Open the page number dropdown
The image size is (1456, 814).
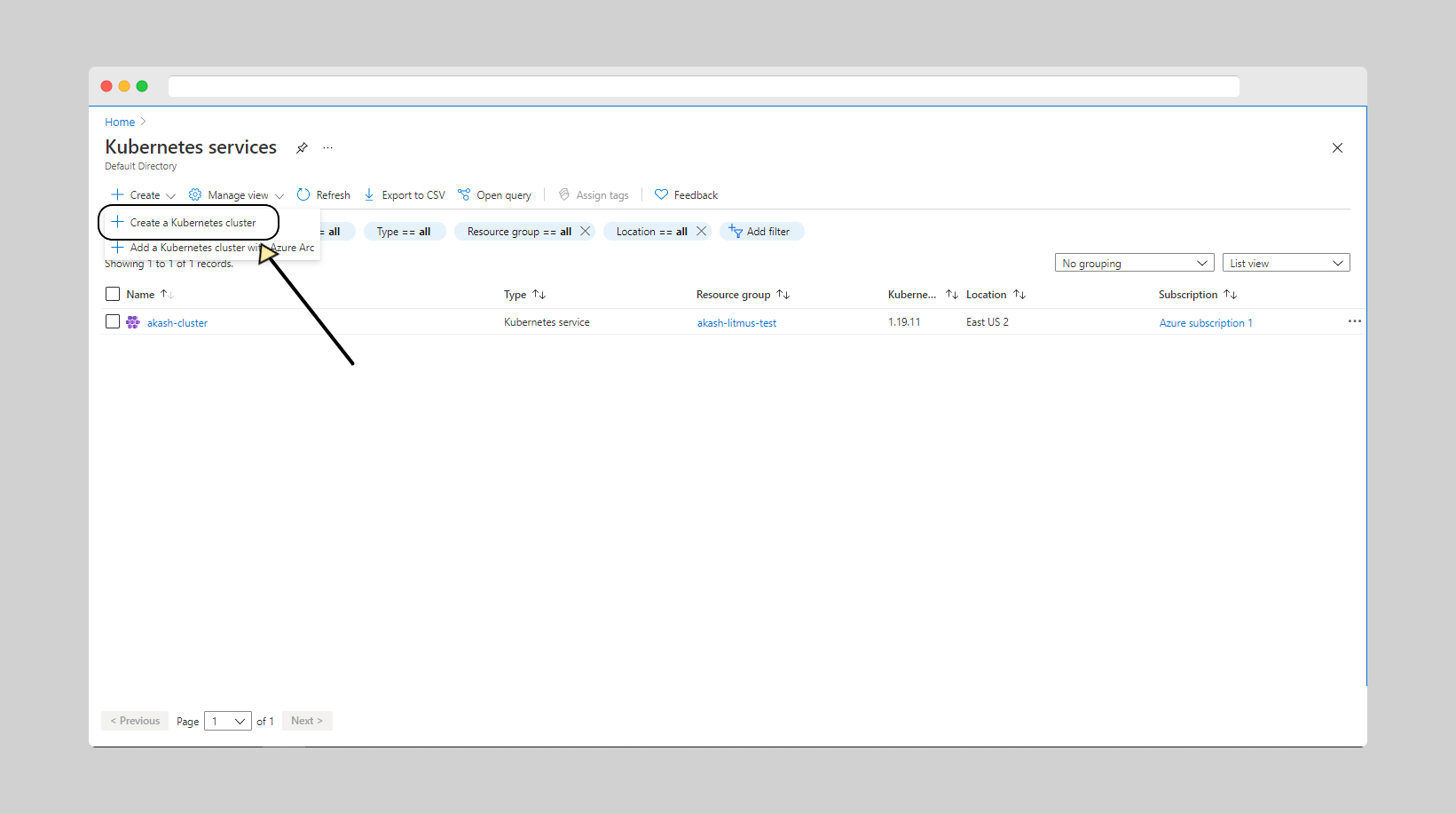click(x=228, y=721)
